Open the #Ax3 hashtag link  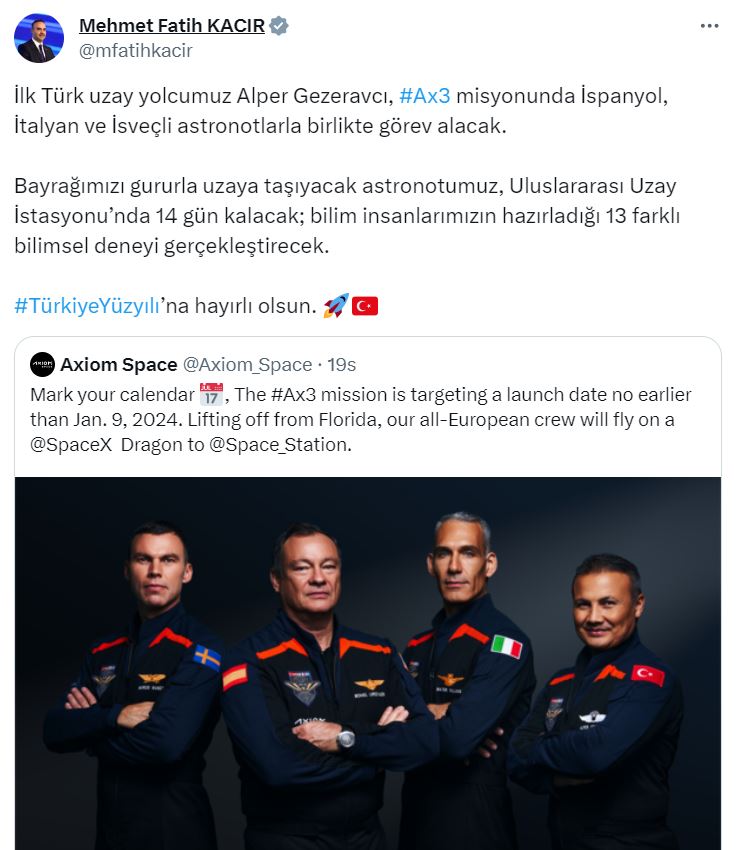coord(424,96)
